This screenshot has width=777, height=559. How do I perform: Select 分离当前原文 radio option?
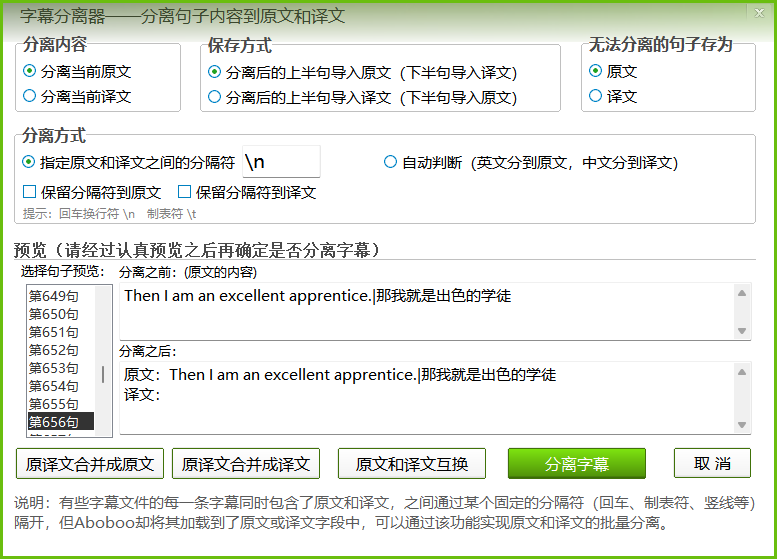(30, 72)
